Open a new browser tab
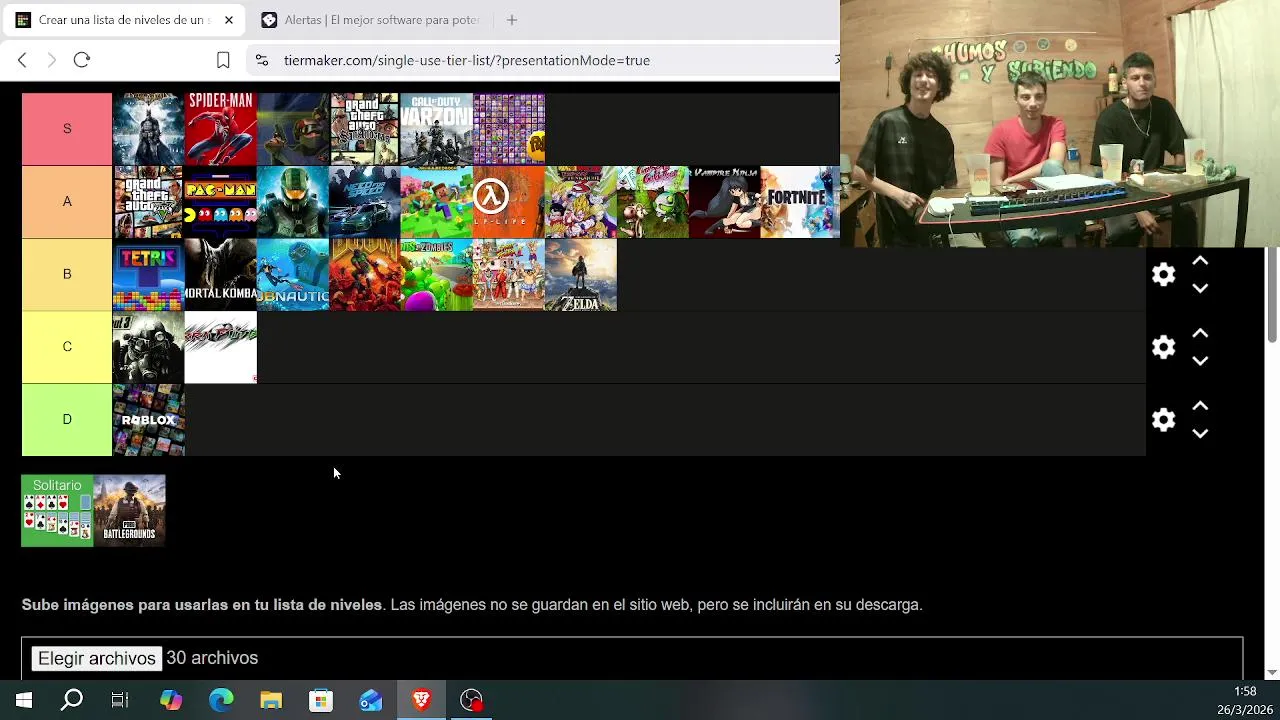 (x=511, y=20)
